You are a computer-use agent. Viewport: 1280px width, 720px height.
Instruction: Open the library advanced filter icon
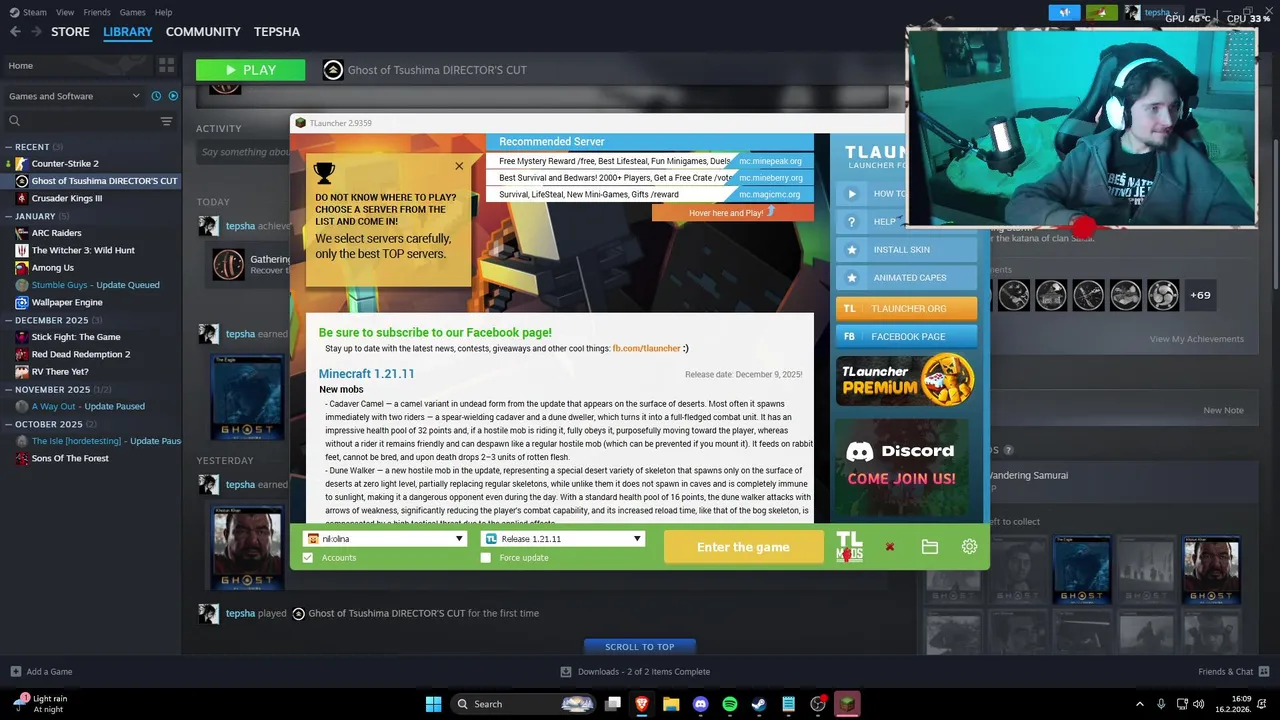coord(166,121)
